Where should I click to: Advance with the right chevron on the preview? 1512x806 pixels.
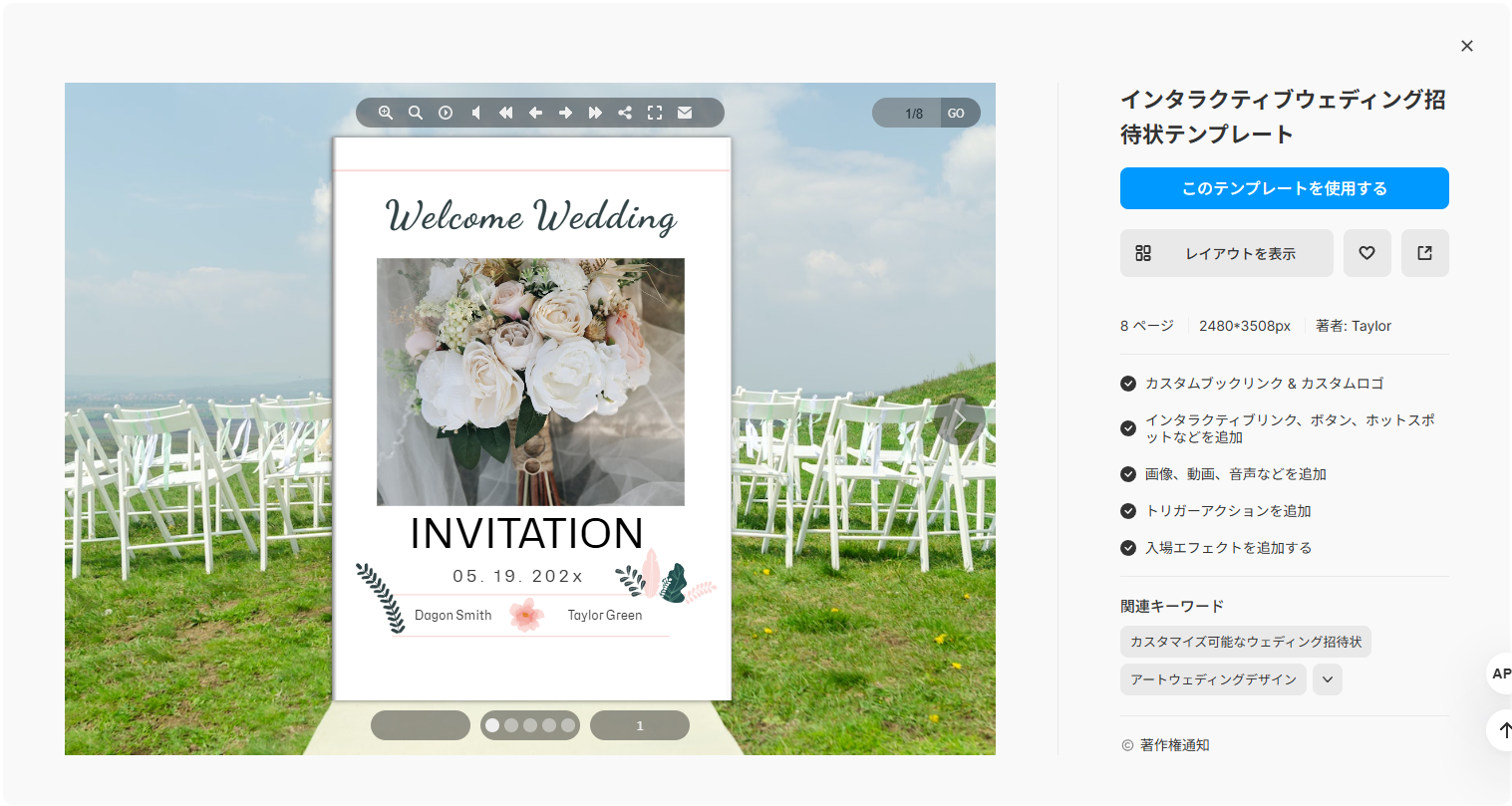(959, 420)
